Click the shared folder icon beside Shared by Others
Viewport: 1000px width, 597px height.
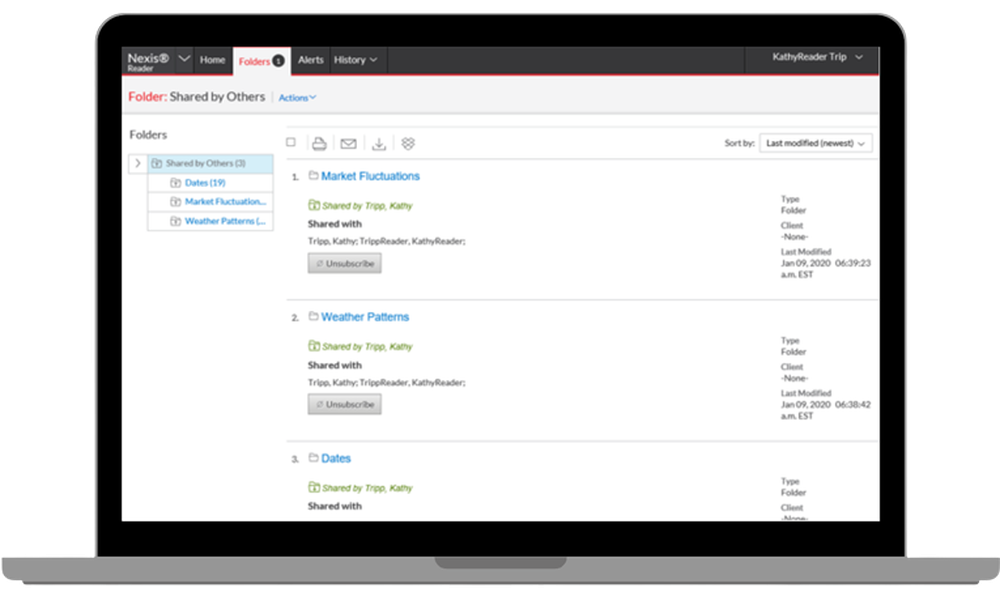(156, 163)
